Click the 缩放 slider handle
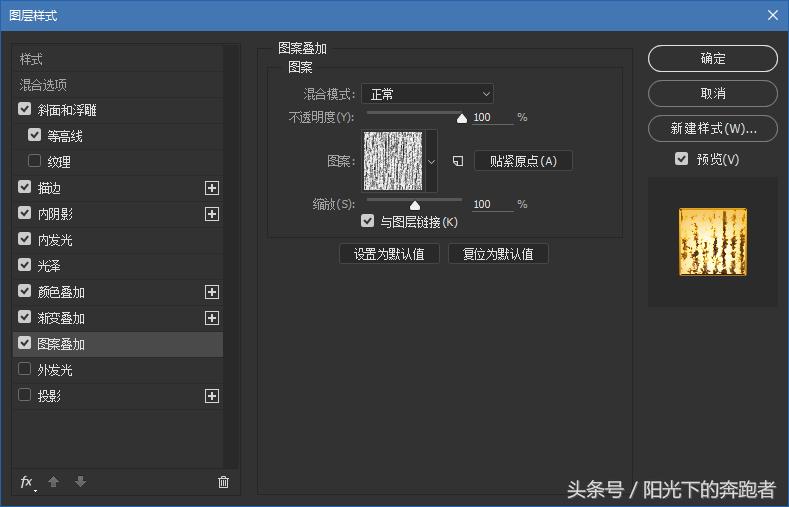The width and height of the screenshot is (789, 507). [x=415, y=205]
